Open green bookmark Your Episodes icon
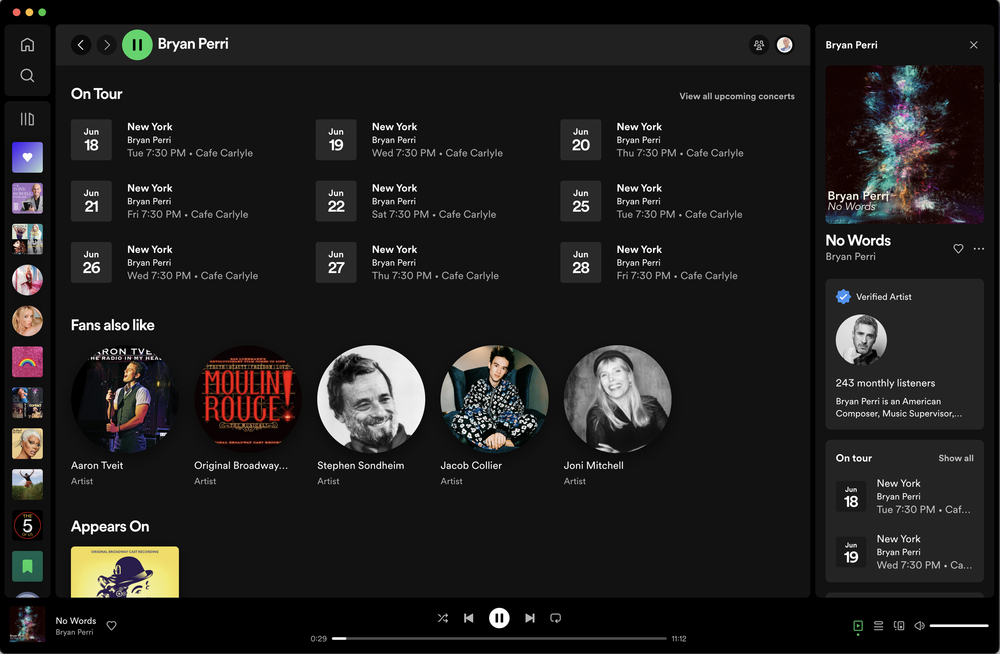The image size is (1000, 654). point(27,566)
